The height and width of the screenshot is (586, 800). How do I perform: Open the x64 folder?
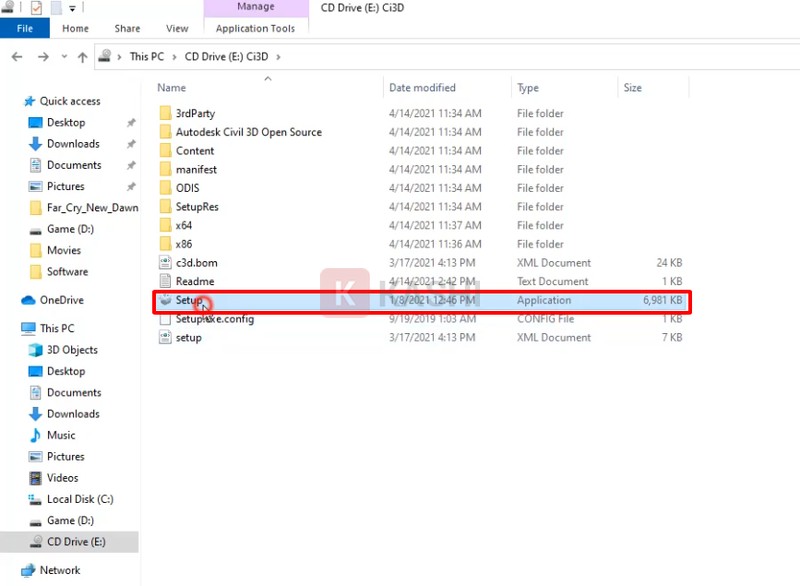(184, 225)
